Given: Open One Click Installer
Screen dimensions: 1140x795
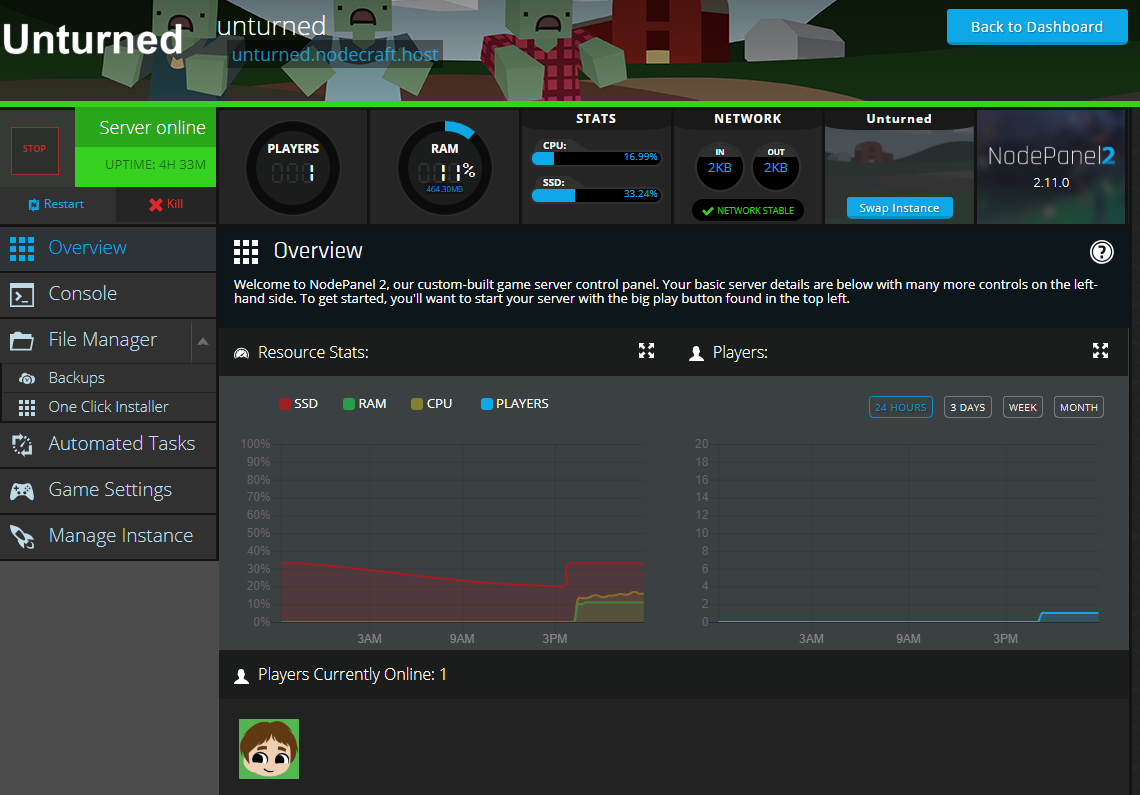Looking at the screenshot, I should coord(108,407).
